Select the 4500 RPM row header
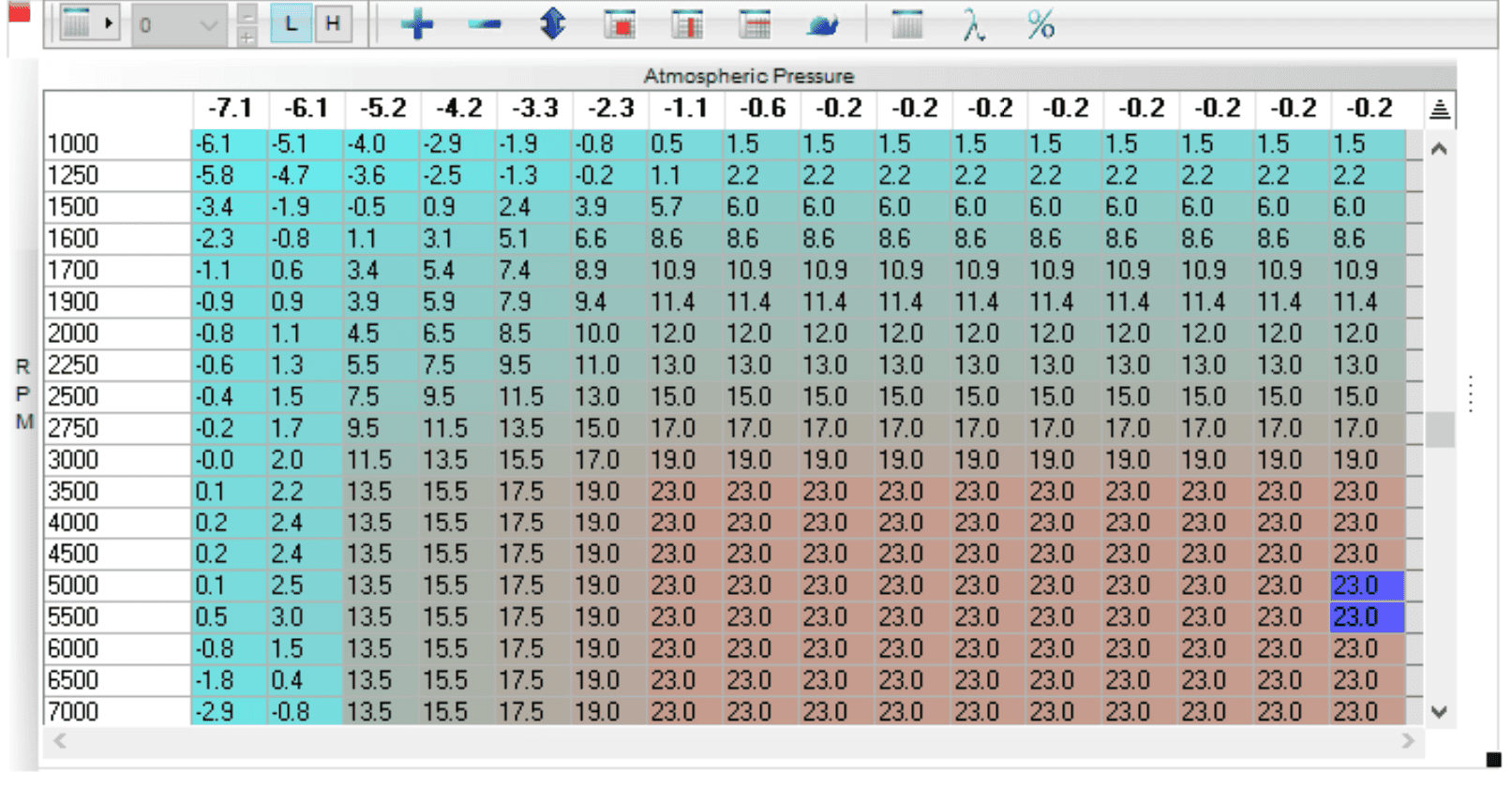1512x786 pixels. (x=118, y=554)
